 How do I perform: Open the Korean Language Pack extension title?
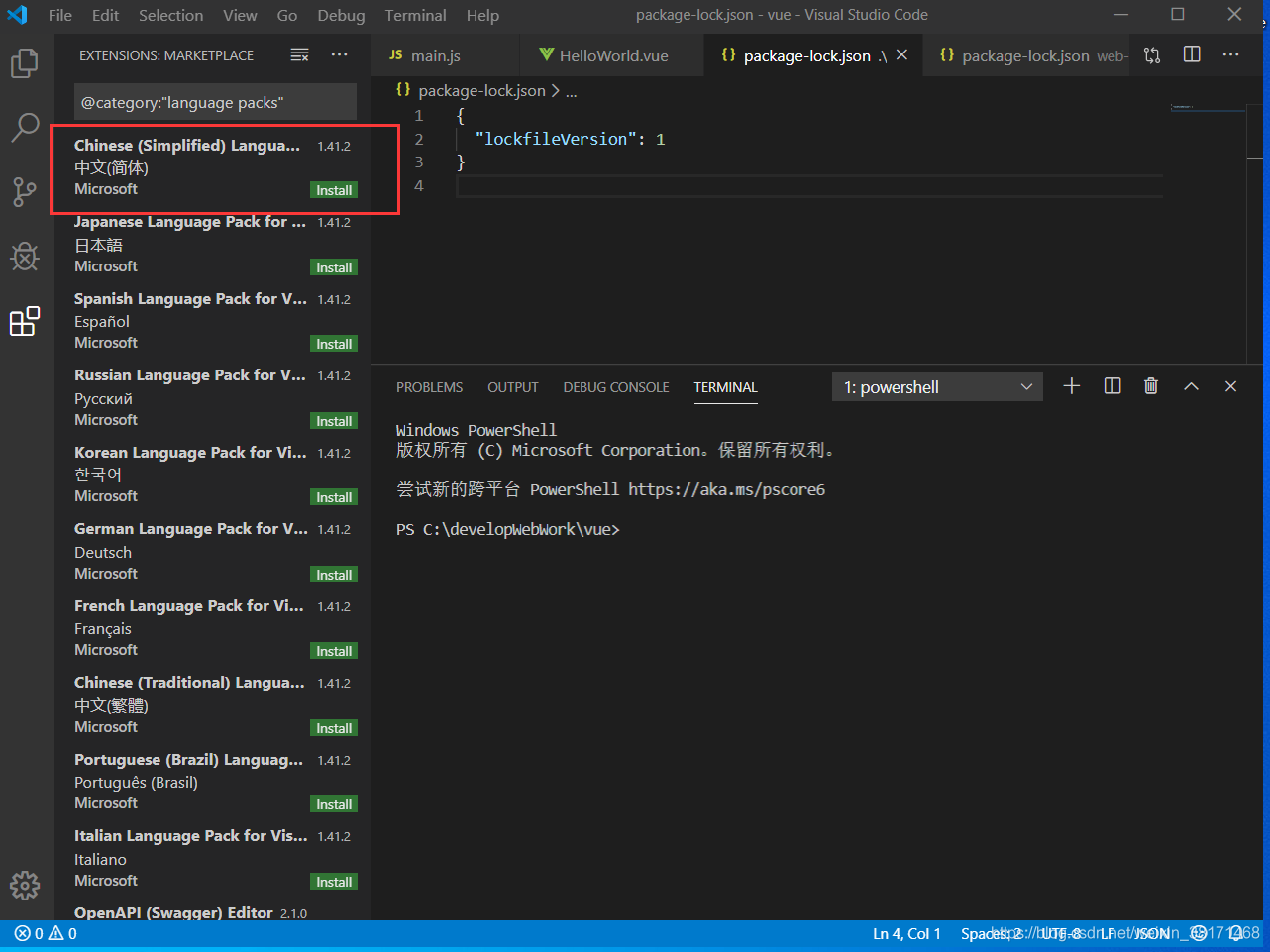coord(190,452)
